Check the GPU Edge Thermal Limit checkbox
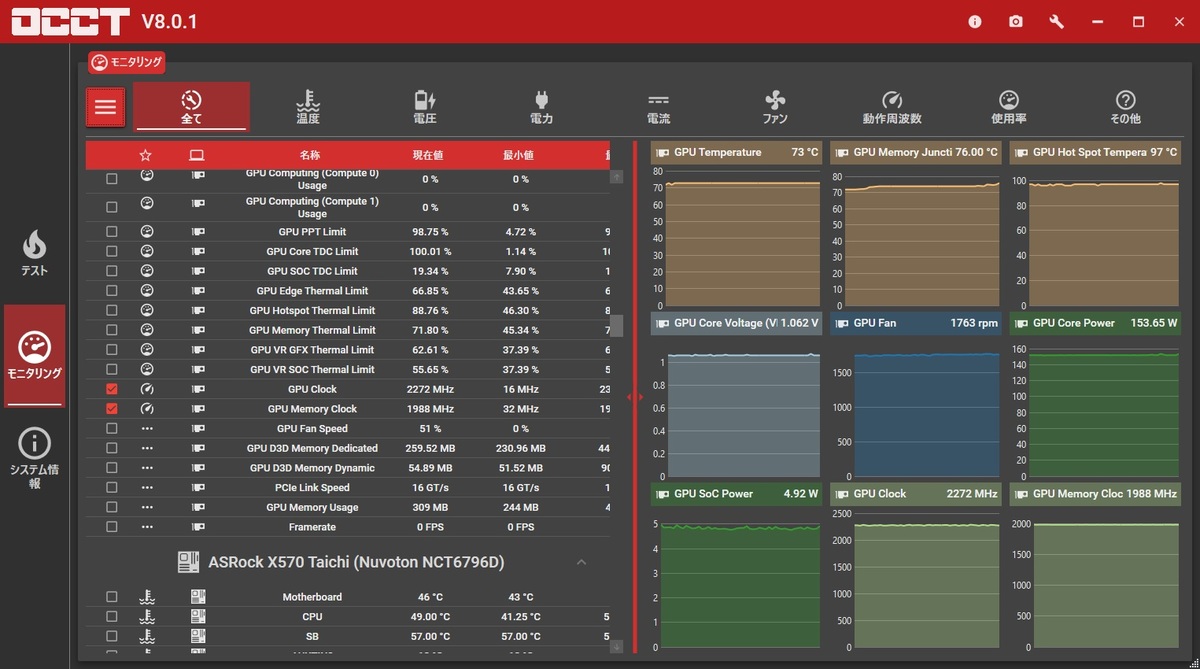The image size is (1200, 669). 111,291
